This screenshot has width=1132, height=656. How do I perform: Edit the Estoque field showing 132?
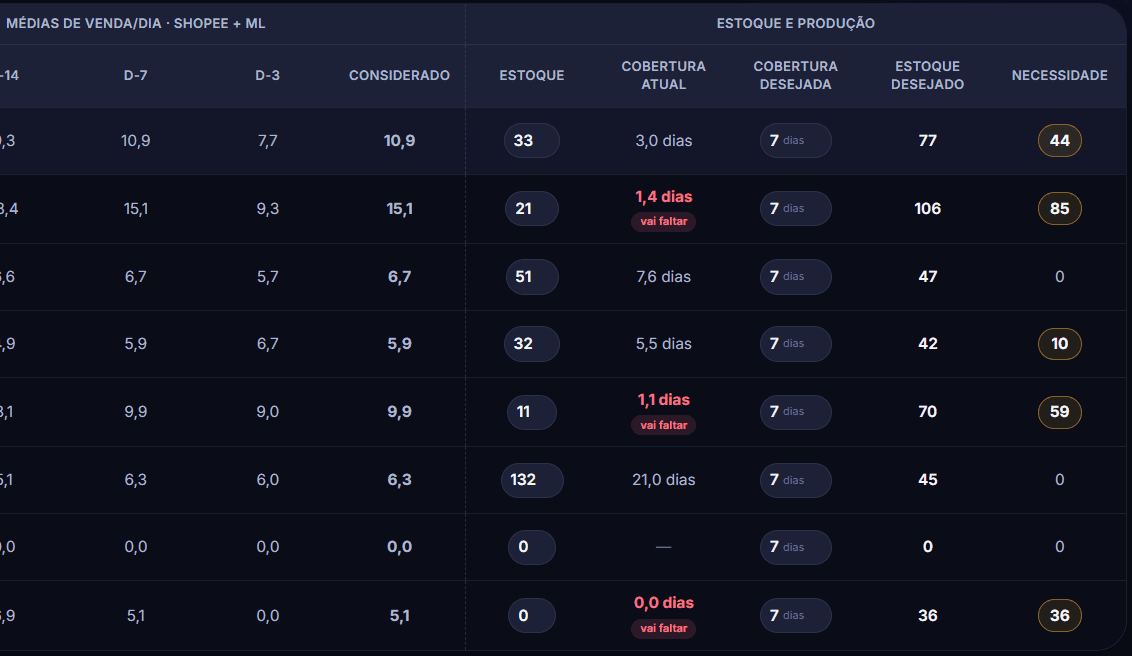pos(531,480)
